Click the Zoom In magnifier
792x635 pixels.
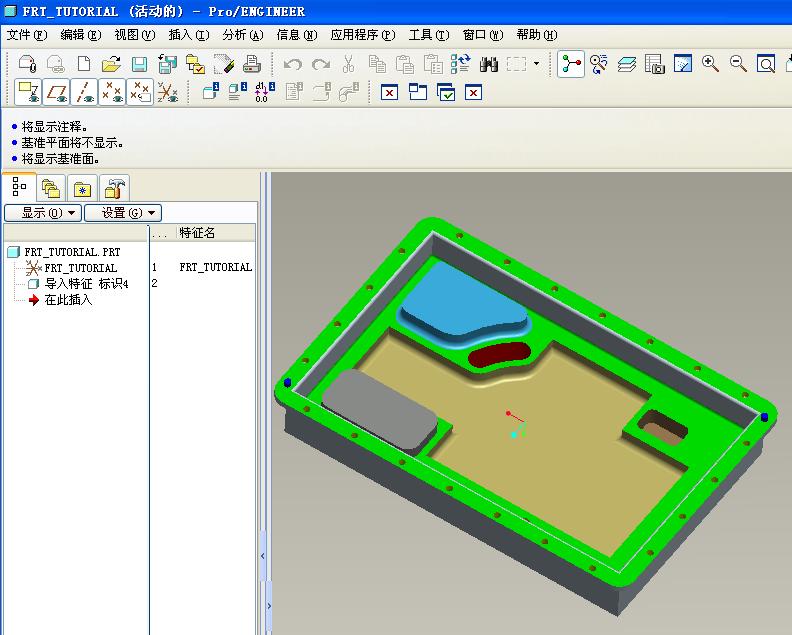click(710, 64)
